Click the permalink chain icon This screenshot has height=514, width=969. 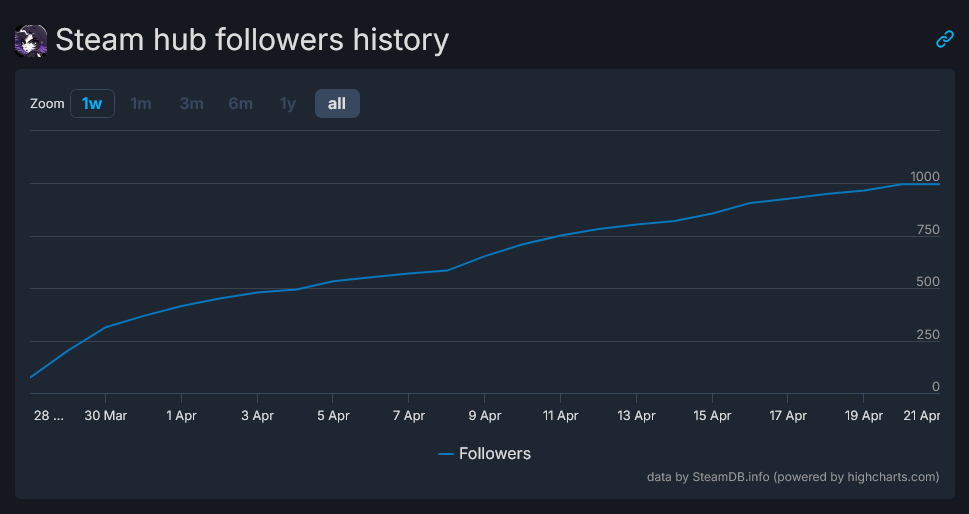(x=944, y=39)
